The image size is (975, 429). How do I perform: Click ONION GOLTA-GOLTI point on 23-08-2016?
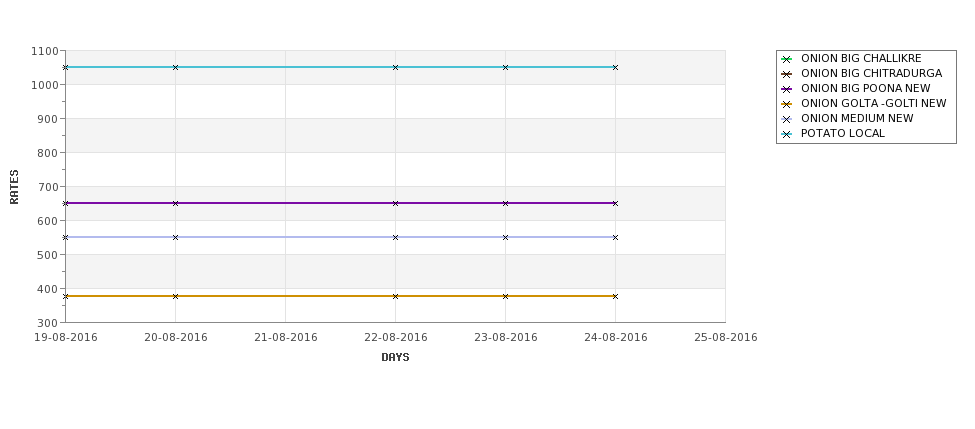505,297
